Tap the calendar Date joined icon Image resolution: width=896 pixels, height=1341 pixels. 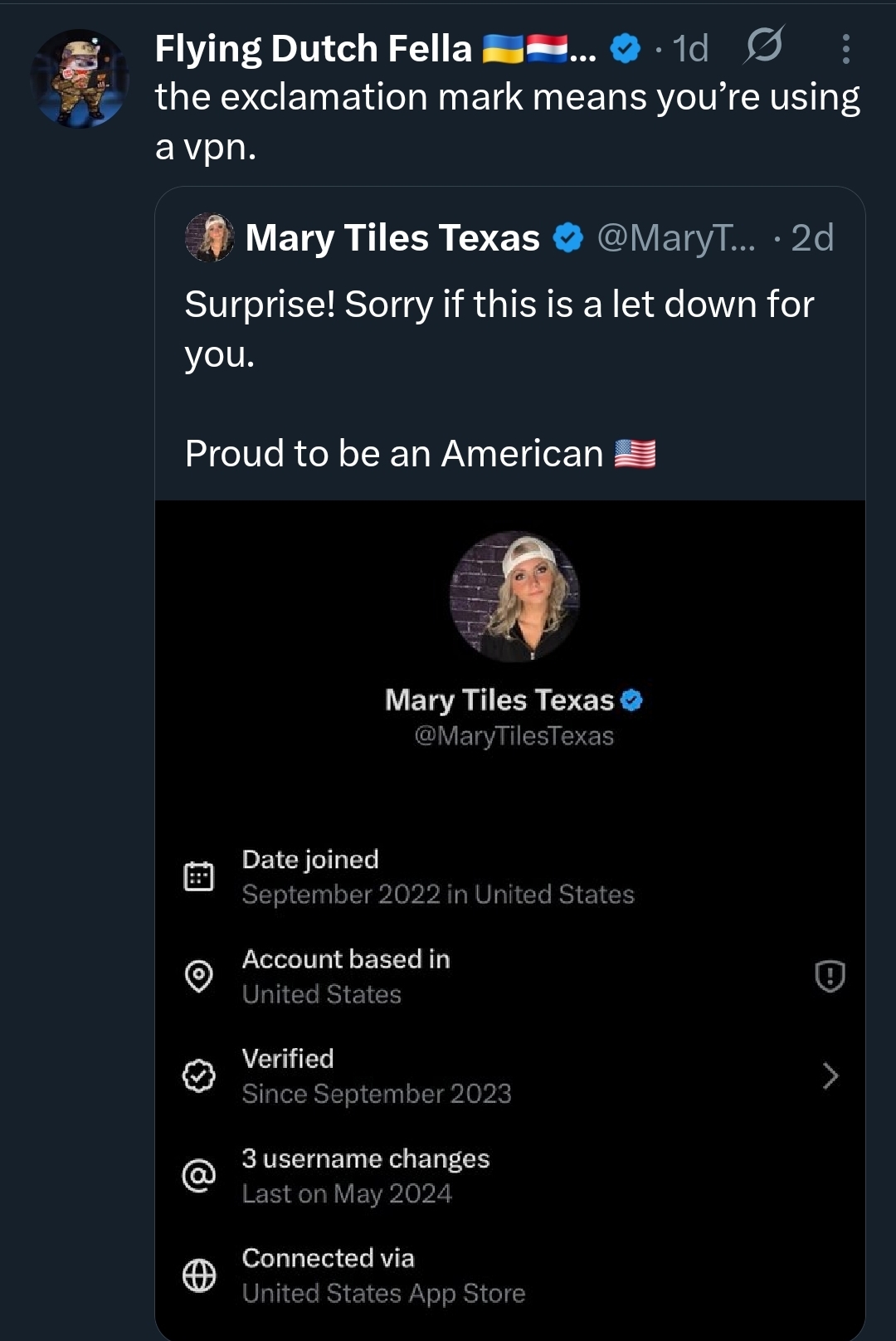199,876
